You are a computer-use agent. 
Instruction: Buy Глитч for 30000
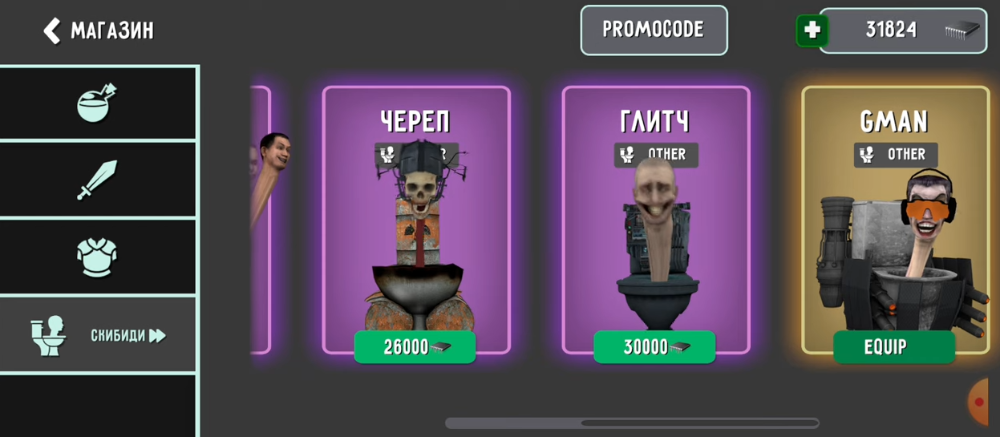[x=654, y=347]
